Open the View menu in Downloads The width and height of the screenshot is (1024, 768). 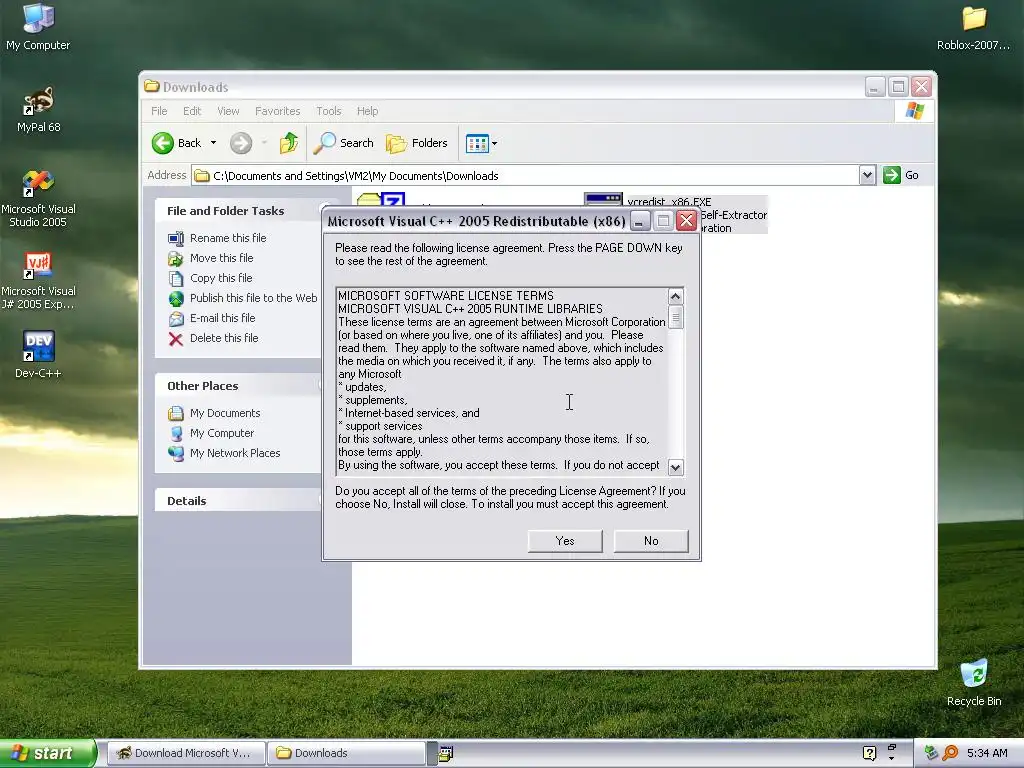(x=228, y=111)
